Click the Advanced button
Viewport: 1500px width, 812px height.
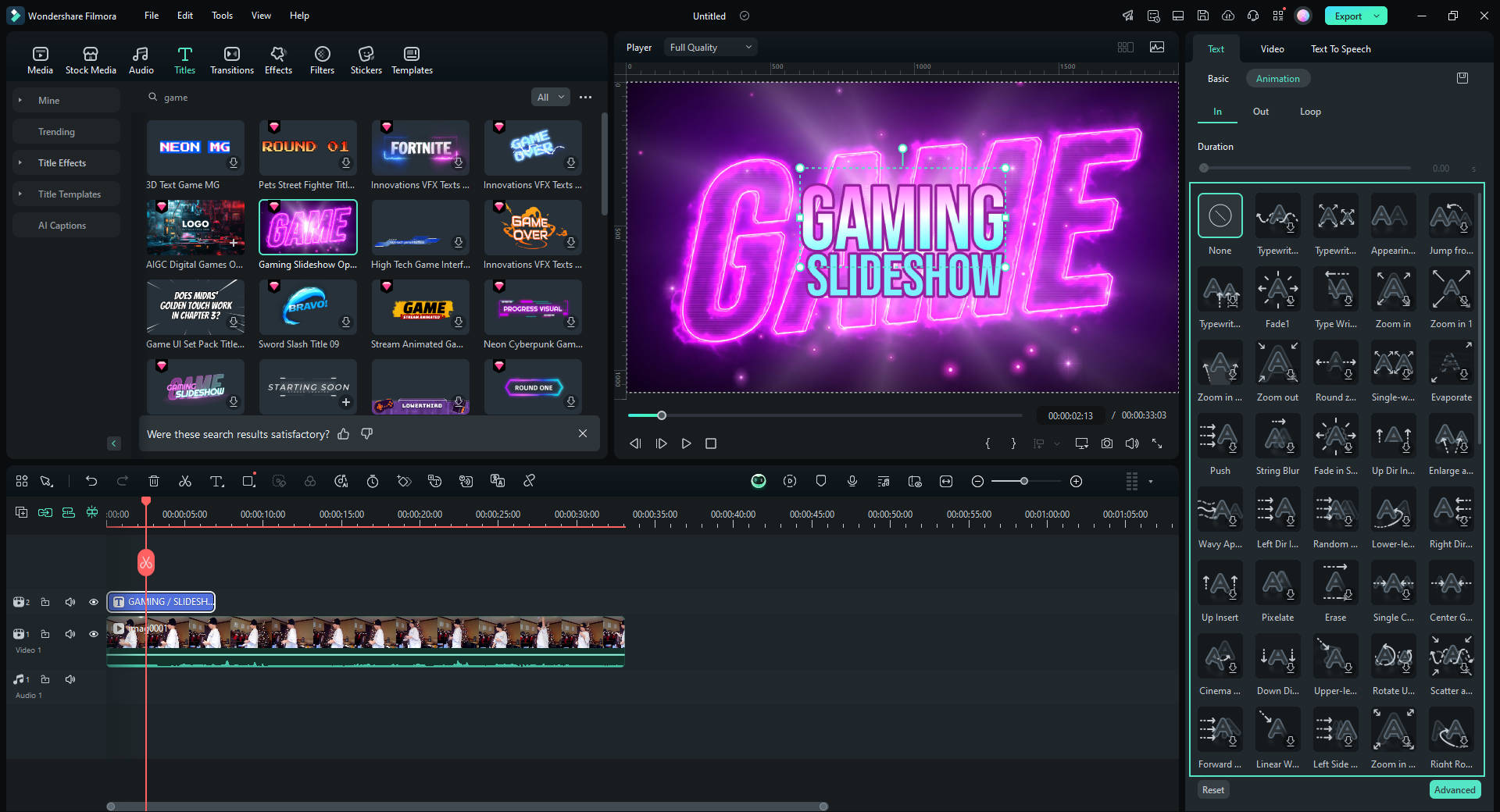click(x=1455, y=790)
